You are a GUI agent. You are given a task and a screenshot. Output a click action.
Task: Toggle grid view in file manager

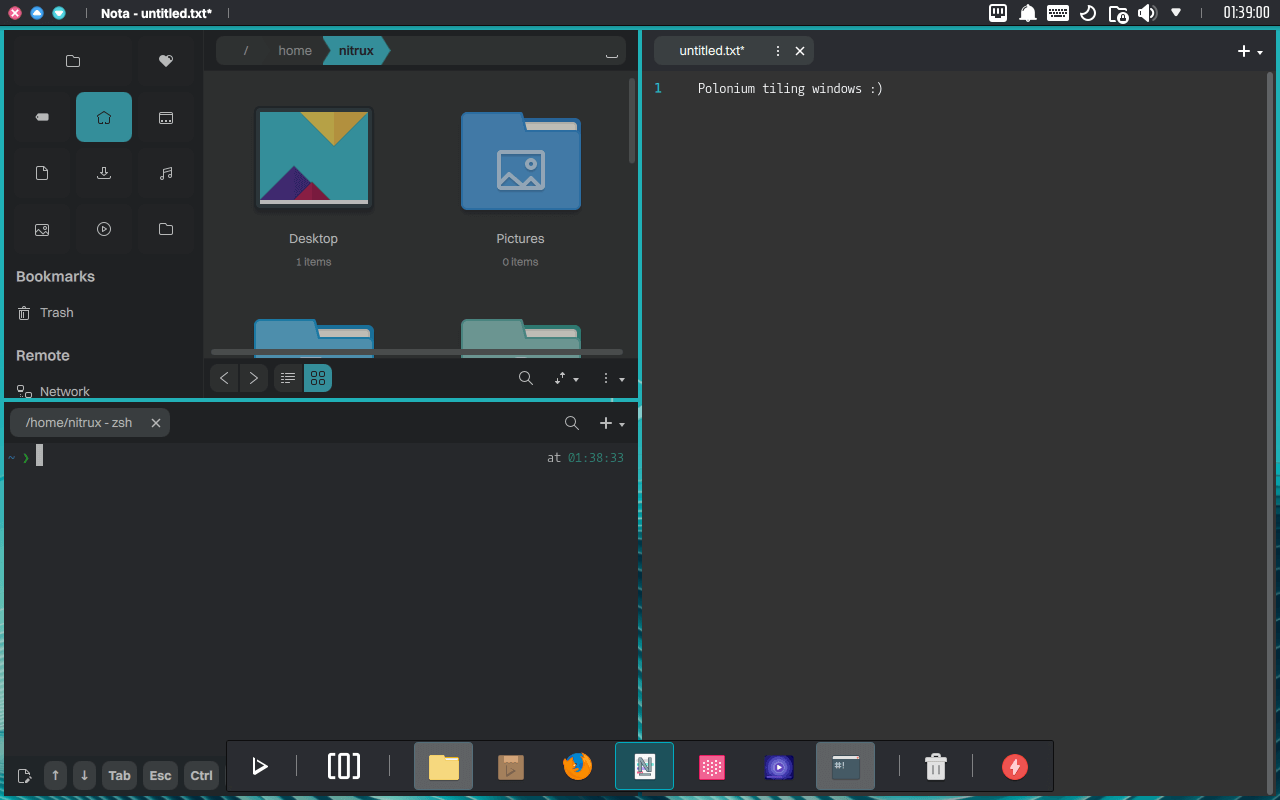click(317, 378)
